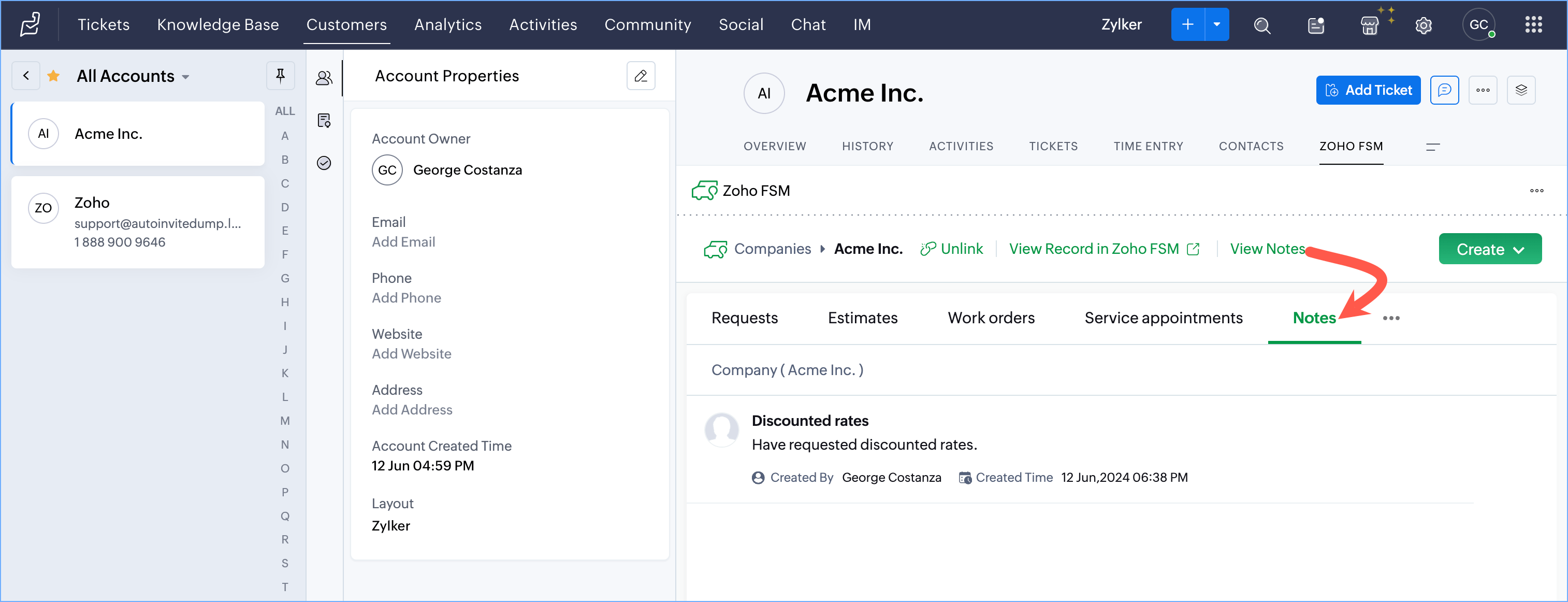The width and height of the screenshot is (1568, 602).
Task: Switch to the TICKETS tab
Action: [1052, 146]
